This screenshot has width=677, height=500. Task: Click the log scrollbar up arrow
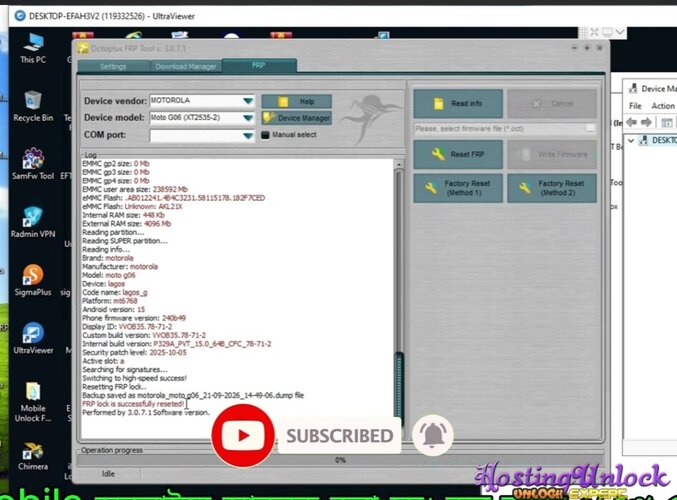pyautogui.click(x=399, y=164)
